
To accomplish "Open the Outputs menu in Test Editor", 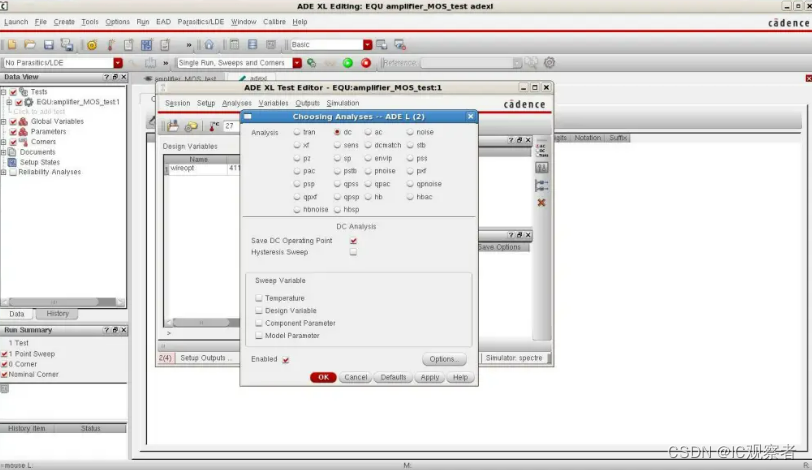I will click(x=308, y=103).
